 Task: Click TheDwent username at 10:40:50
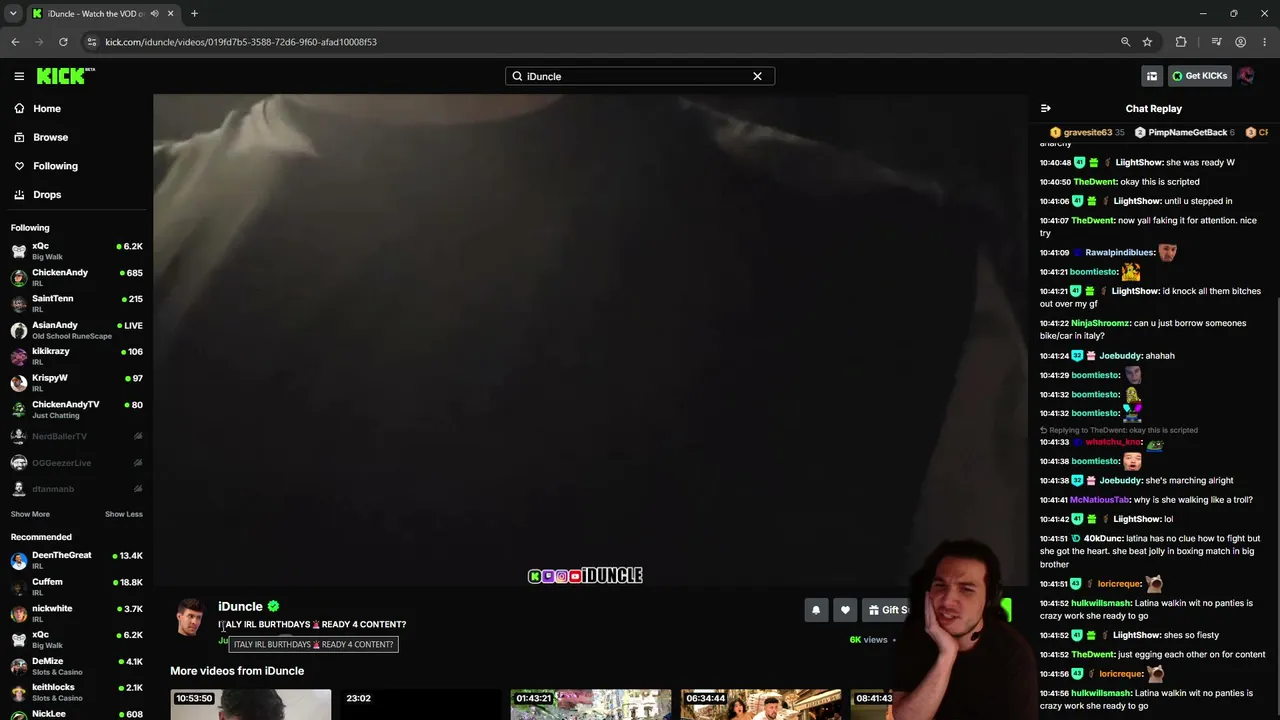1093,182
